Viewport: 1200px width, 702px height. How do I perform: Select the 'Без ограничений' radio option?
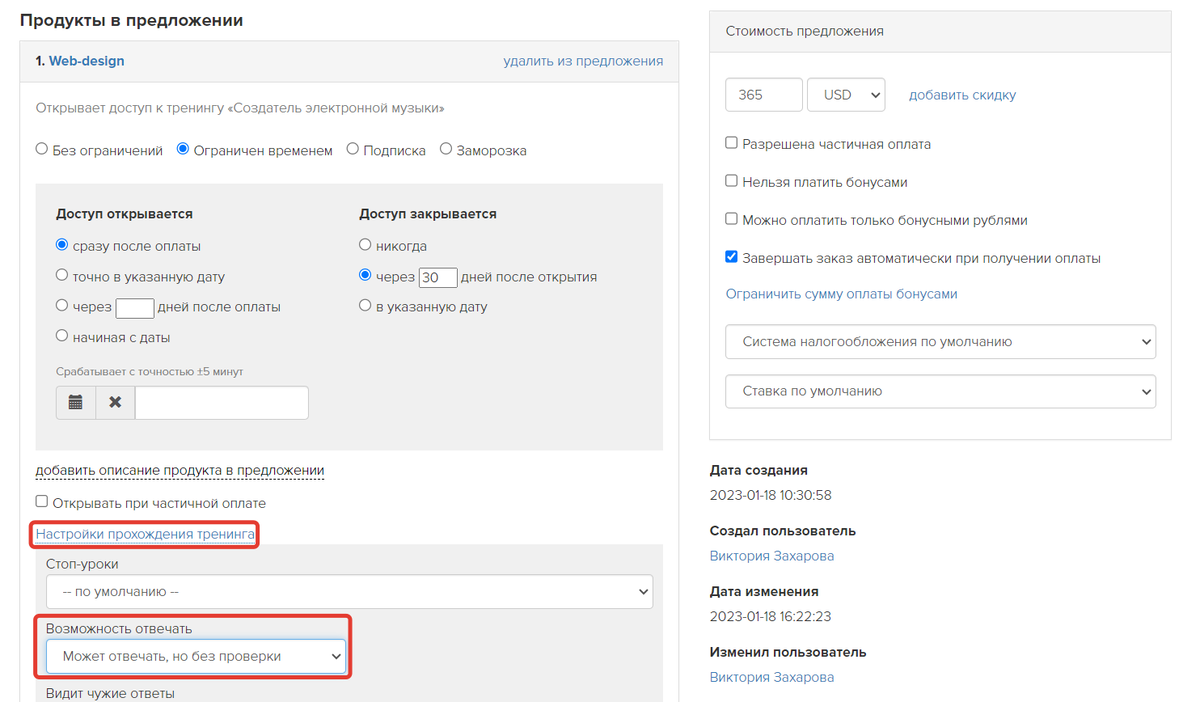(x=42, y=150)
